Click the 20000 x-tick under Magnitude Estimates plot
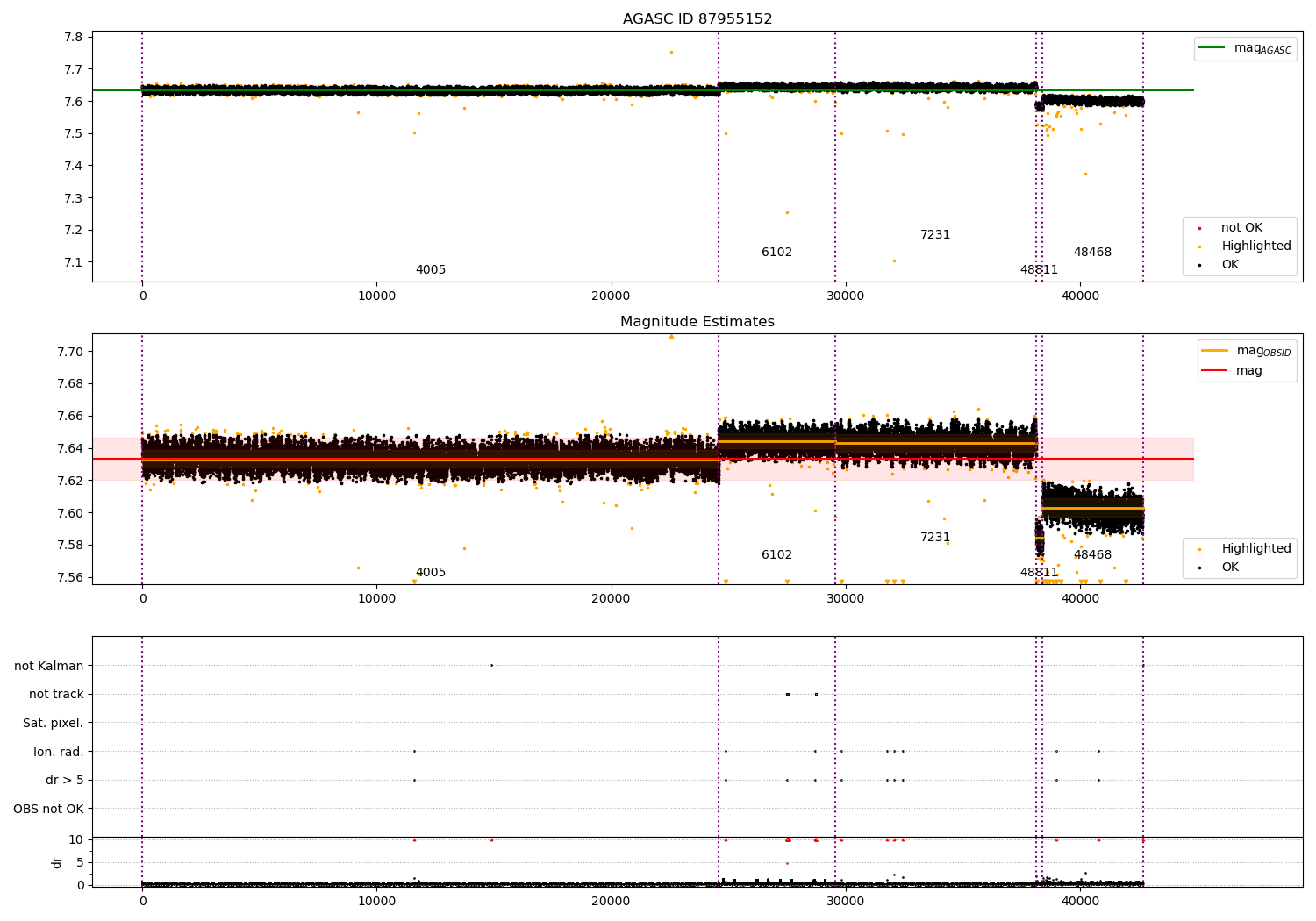The height and width of the screenshot is (921, 1316). point(612,599)
